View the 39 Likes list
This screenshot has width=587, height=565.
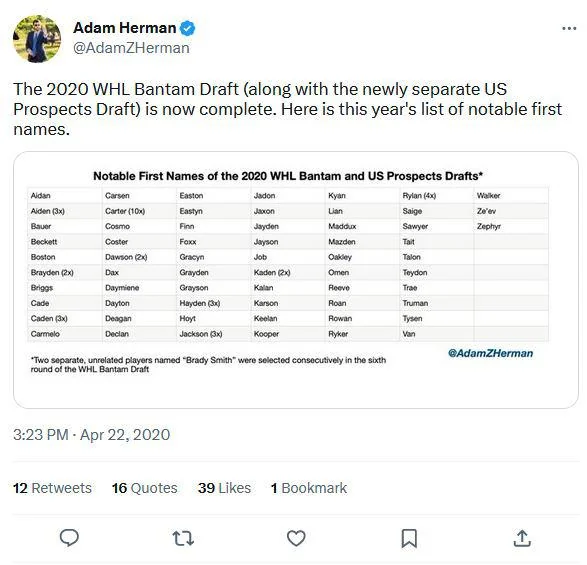[225, 488]
